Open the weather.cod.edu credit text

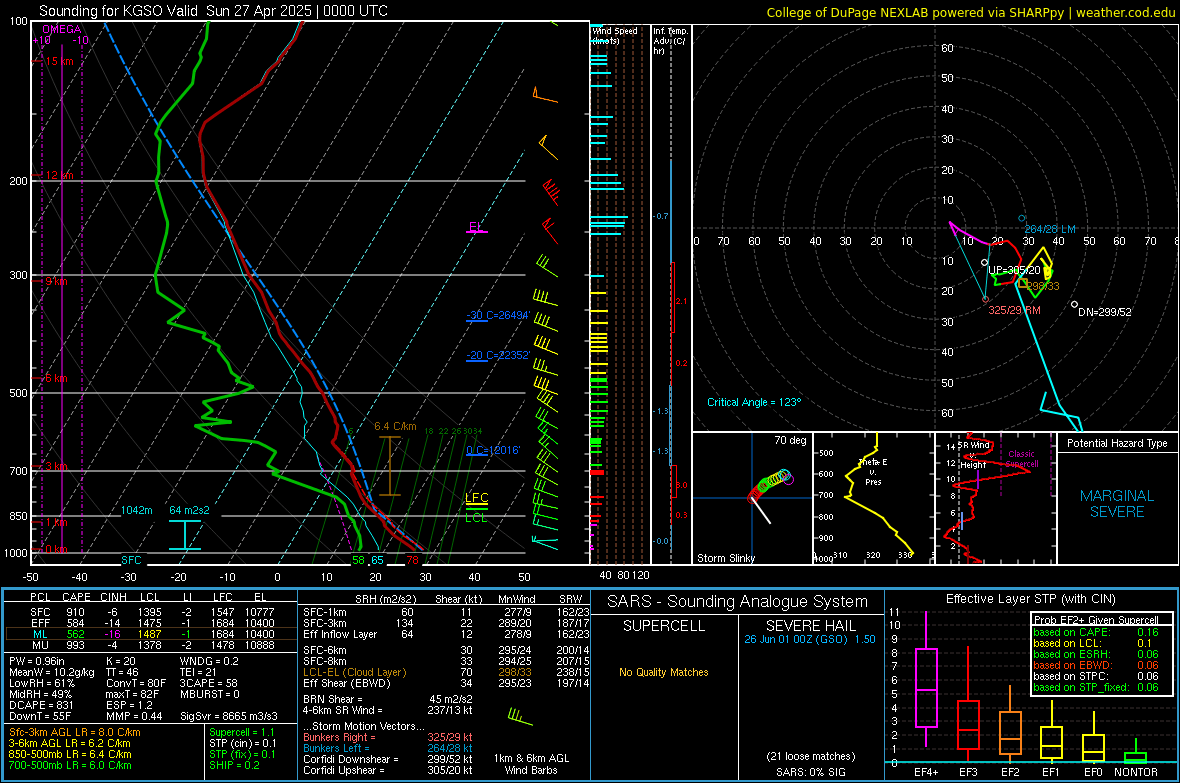click(x=970, y=12)
